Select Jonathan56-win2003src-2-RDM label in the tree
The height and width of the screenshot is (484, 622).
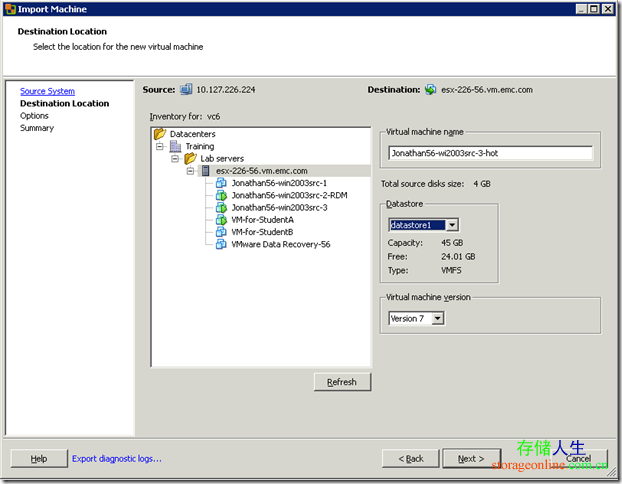pyautogui.click(x=290, y=196)
